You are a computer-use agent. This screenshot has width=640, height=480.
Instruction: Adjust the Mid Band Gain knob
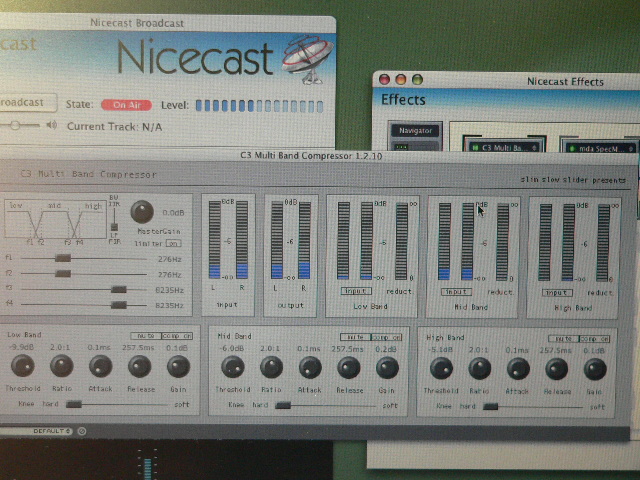pos(387,368)
